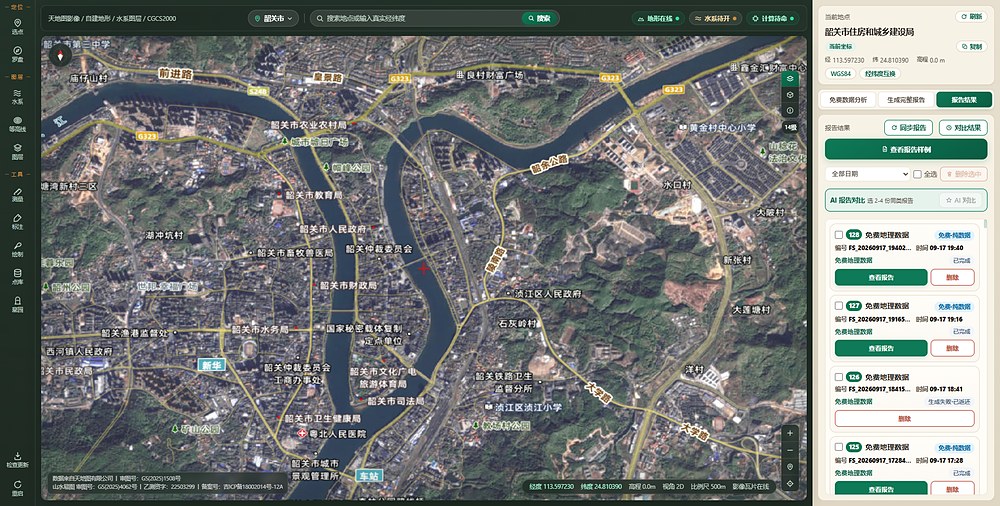
Task: Click the 粤北人民医院 hospital map marker
Action: coord(303,433)
